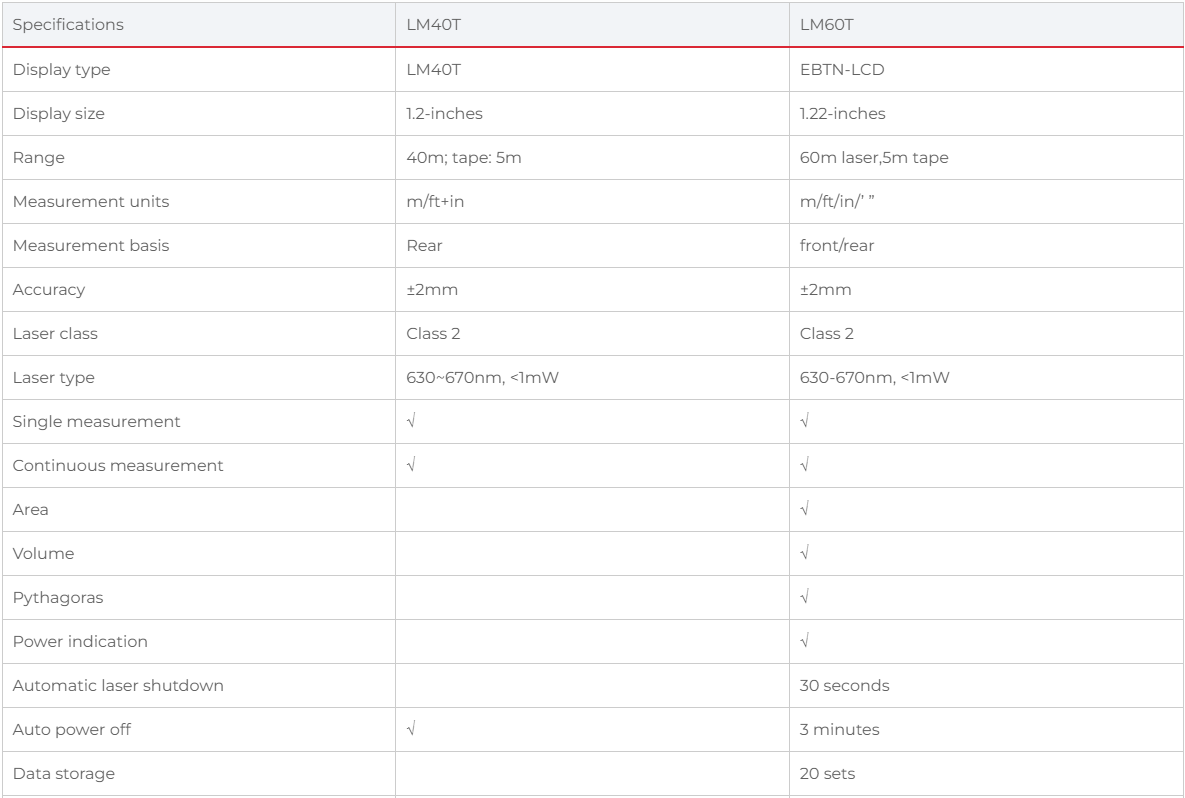This screenshot has width=1185, height=798.
Task: Click the LM60T Pythagoras check mark
Action: pyautogui.click(x=805, y=597)
